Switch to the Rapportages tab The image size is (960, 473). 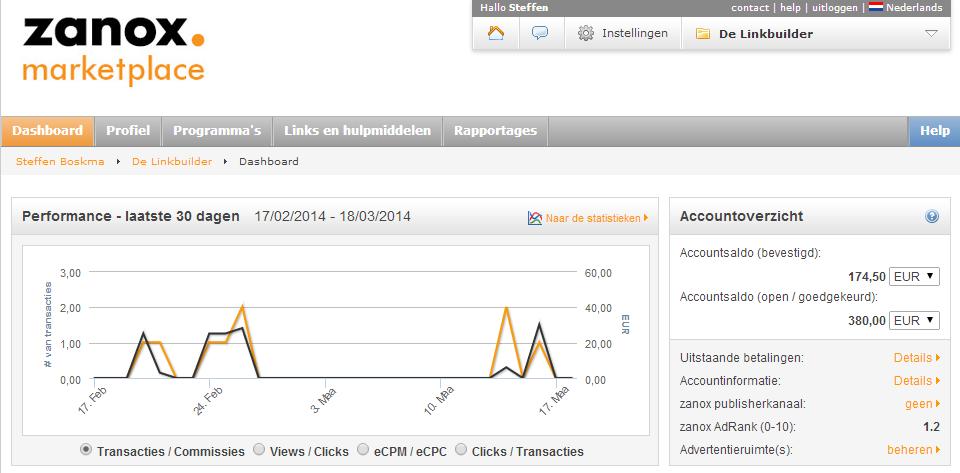tap(495, 131)
